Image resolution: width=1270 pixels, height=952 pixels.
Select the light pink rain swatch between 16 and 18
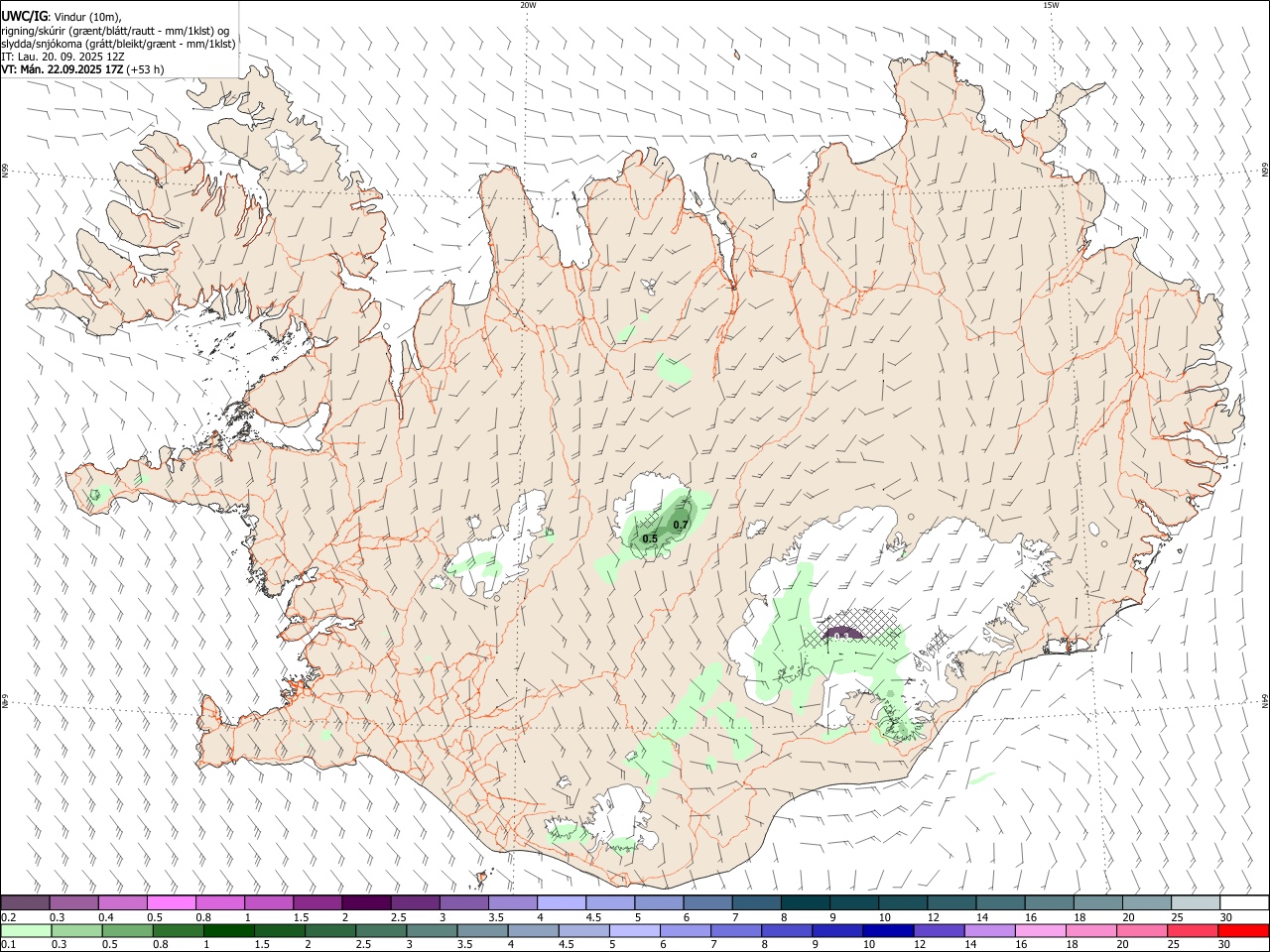click(x=1039, y=931)
